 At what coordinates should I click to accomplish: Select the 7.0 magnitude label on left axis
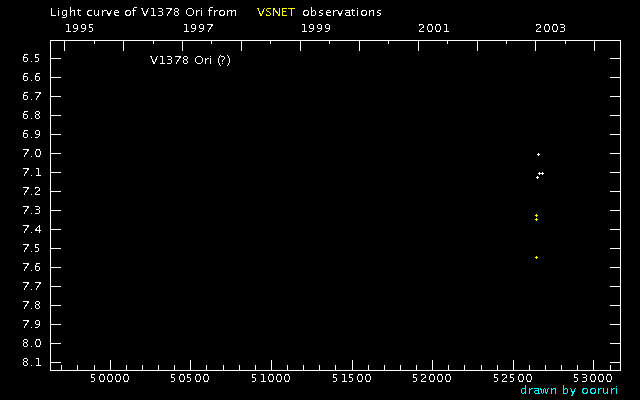point(30,153)
